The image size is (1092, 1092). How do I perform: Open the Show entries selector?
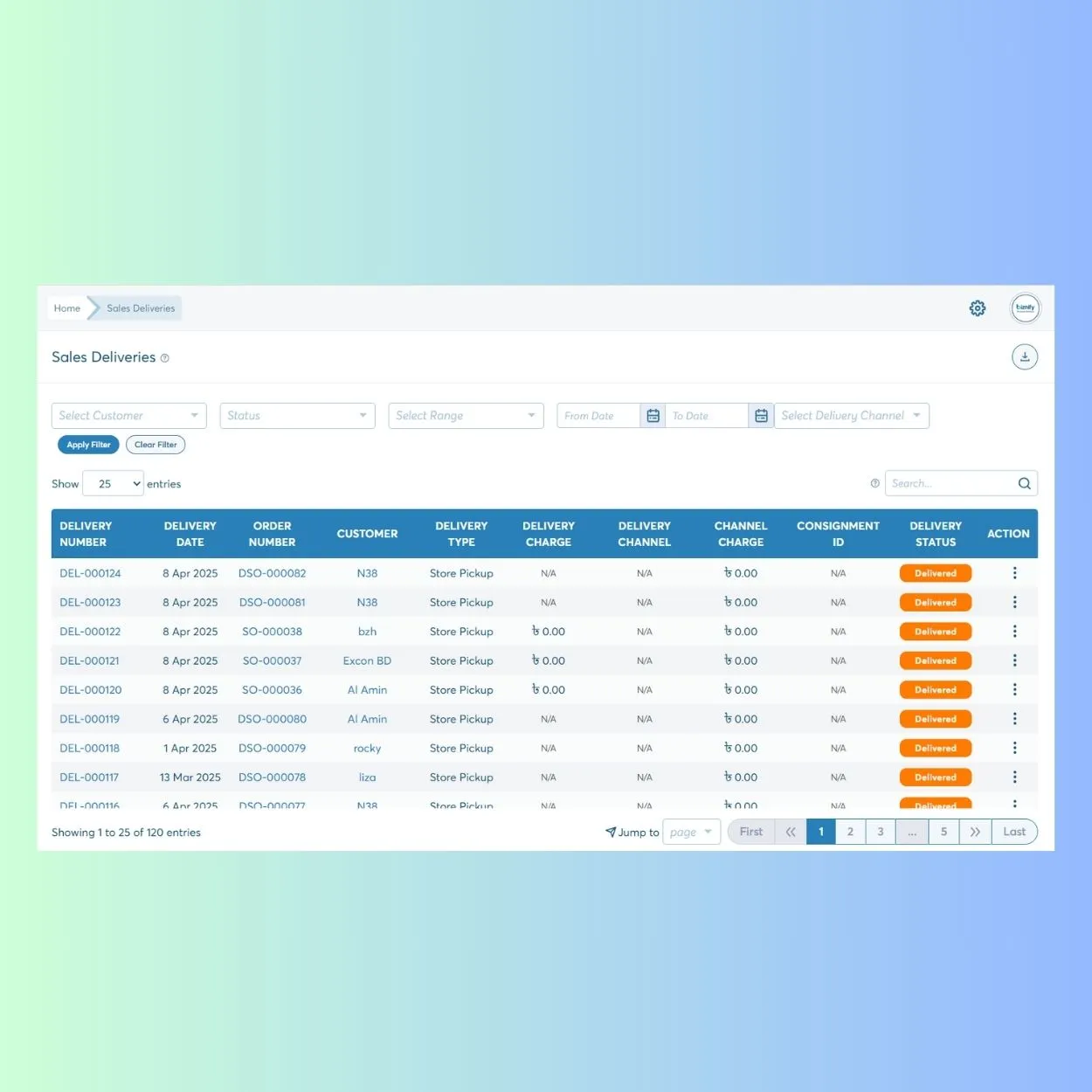click(112, 483)
